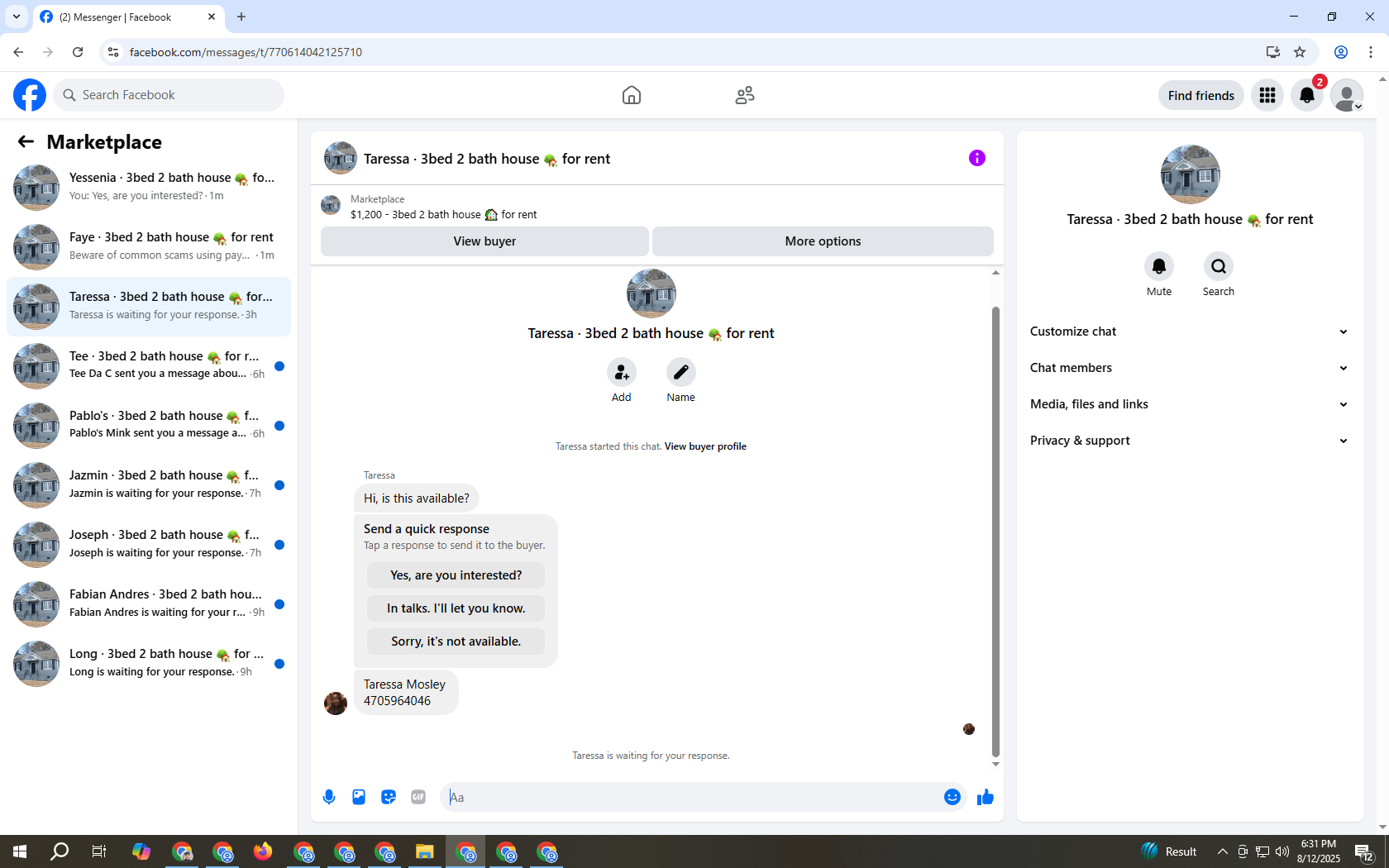Select the Messenger Facebook browser tab
Image resolution: width=1389 pixels, height=868 pixels.
(x=128, y=17)
